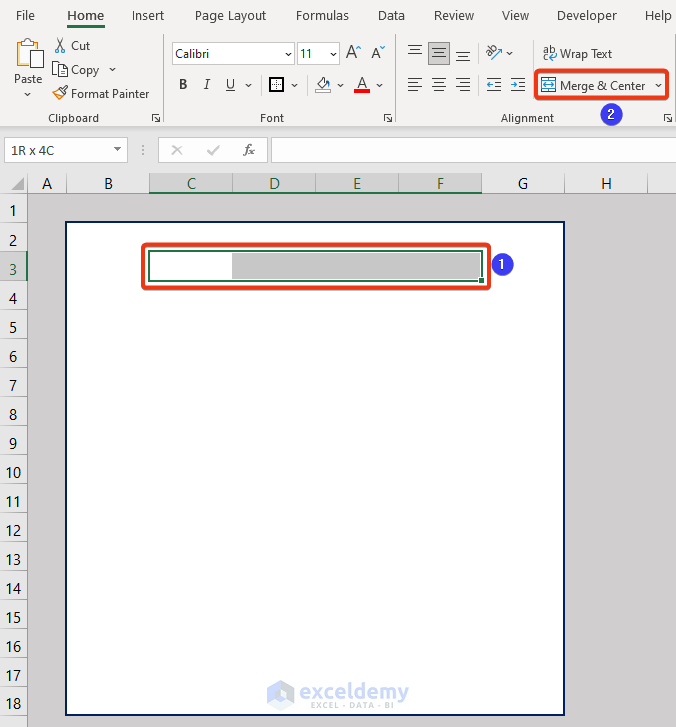The image size is (676, 727).
Task: Select column A header
Action: pos(47,184)
